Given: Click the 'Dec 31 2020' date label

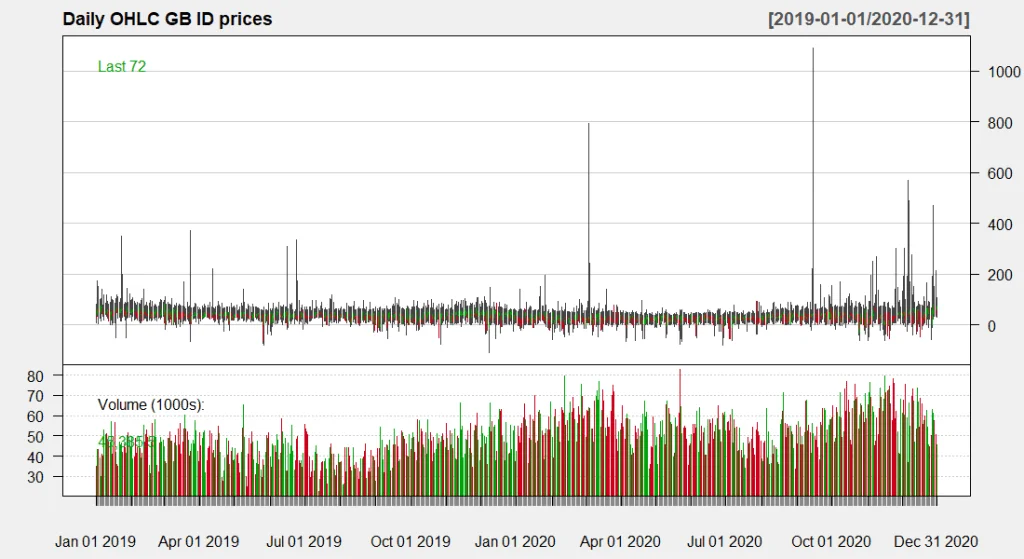Looking at the screenshot, I should click(x=936, y=541).
